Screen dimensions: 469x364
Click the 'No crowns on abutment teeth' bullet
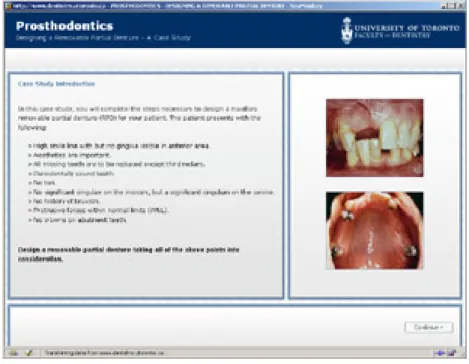tap(77, 220)
